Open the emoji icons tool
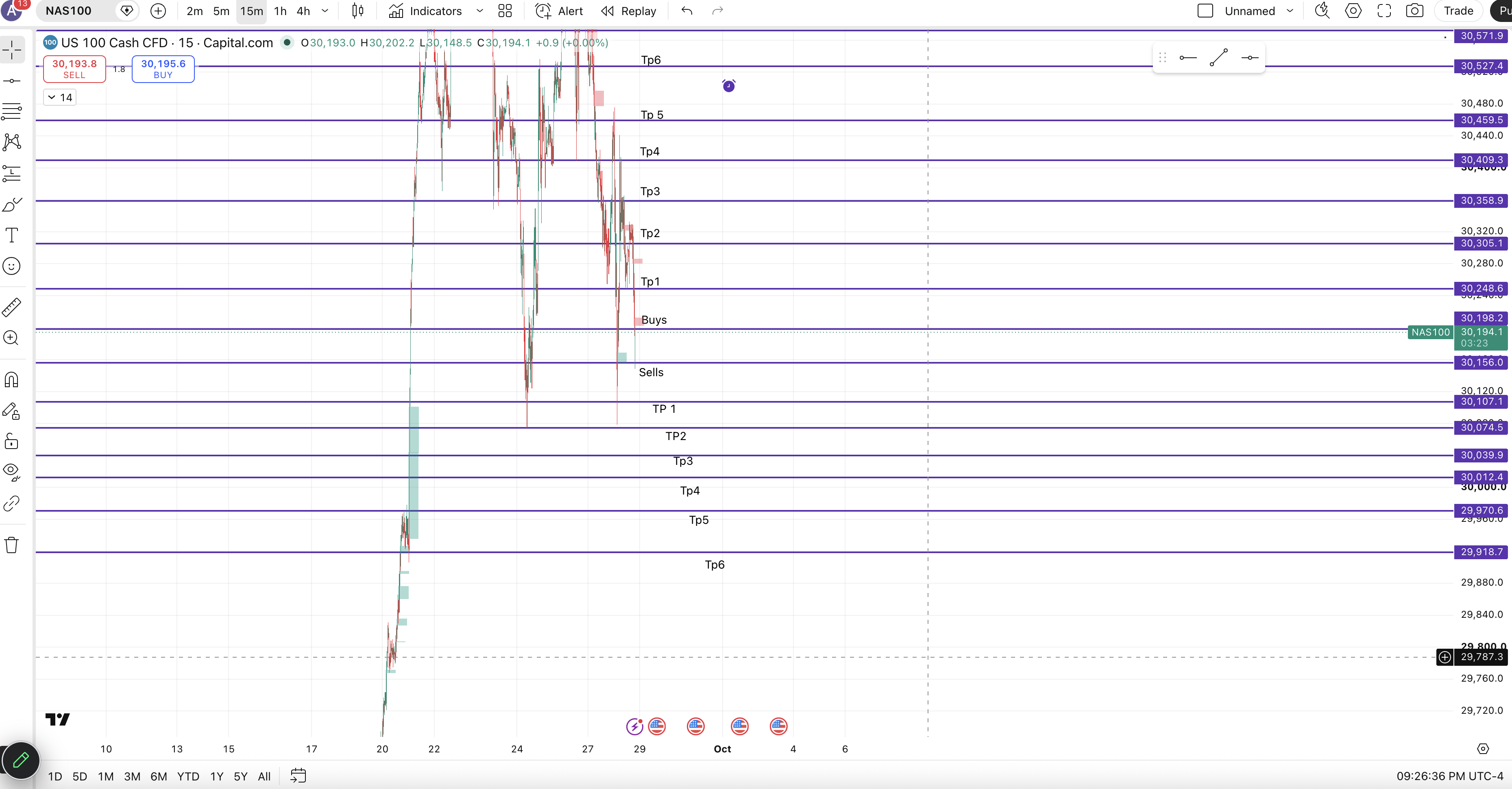Image resolution: width=1512 pixels, height=789 pixels. pyautogui.click(x=12, y=266)
